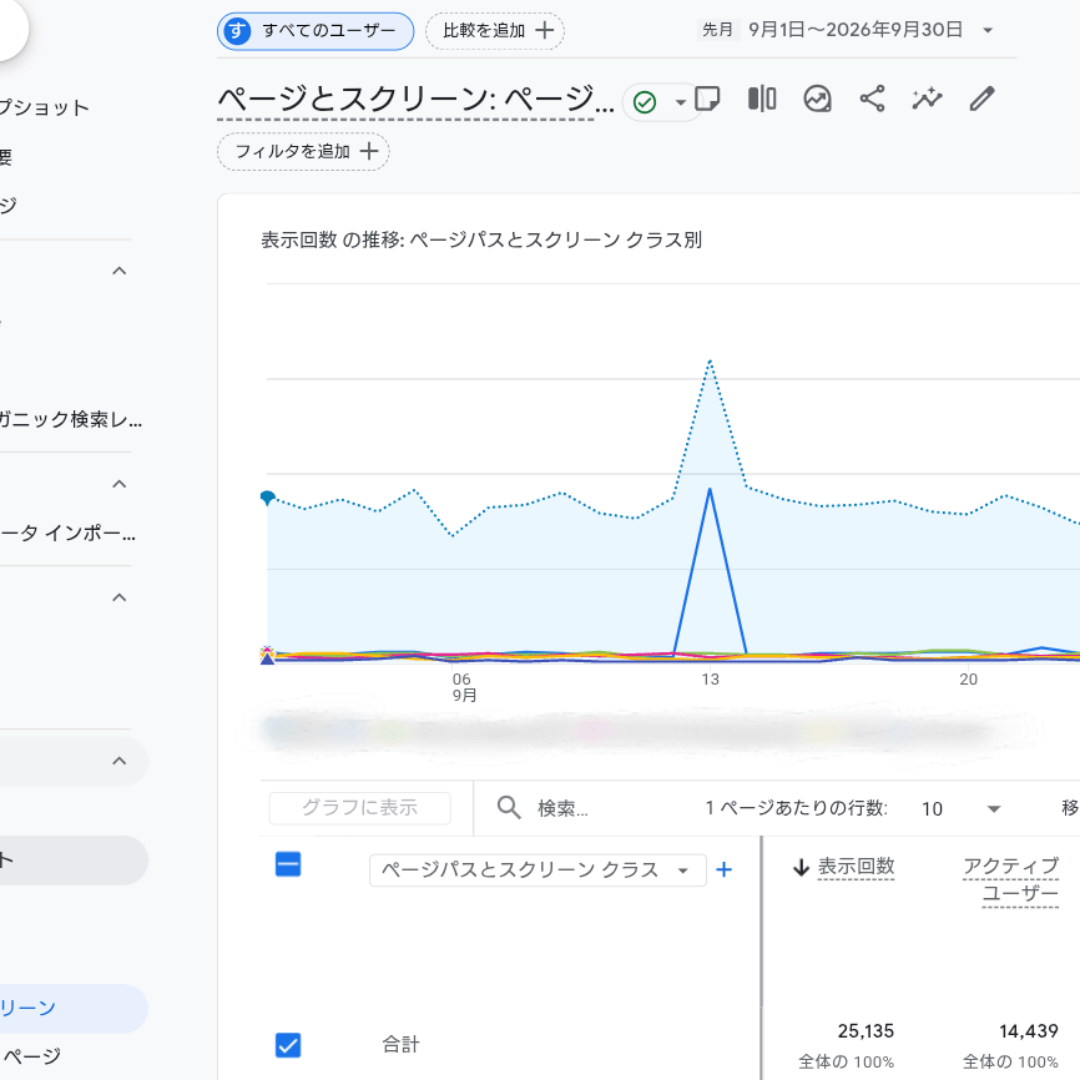Click the chart peak point on the 13th
1080x1080 pixels.
tap(710, 360)
